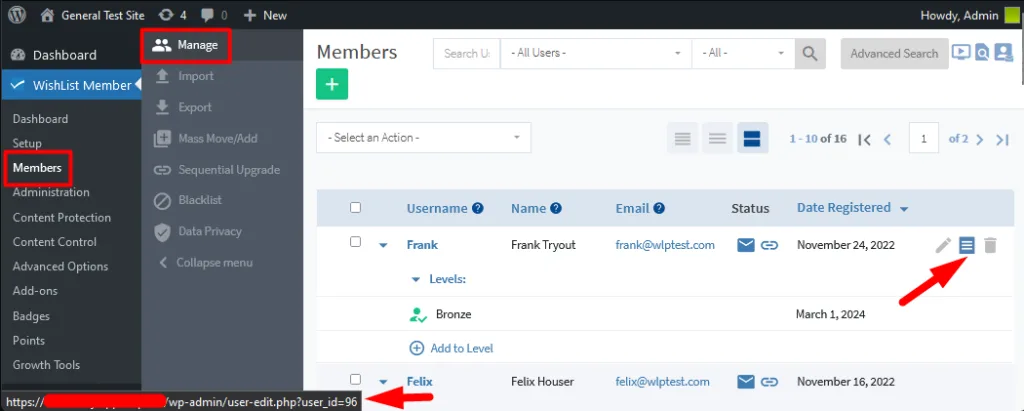This screenshot has height=411, width=1024.
Task: Click the help search icon beside video
Action: point(982,53)
